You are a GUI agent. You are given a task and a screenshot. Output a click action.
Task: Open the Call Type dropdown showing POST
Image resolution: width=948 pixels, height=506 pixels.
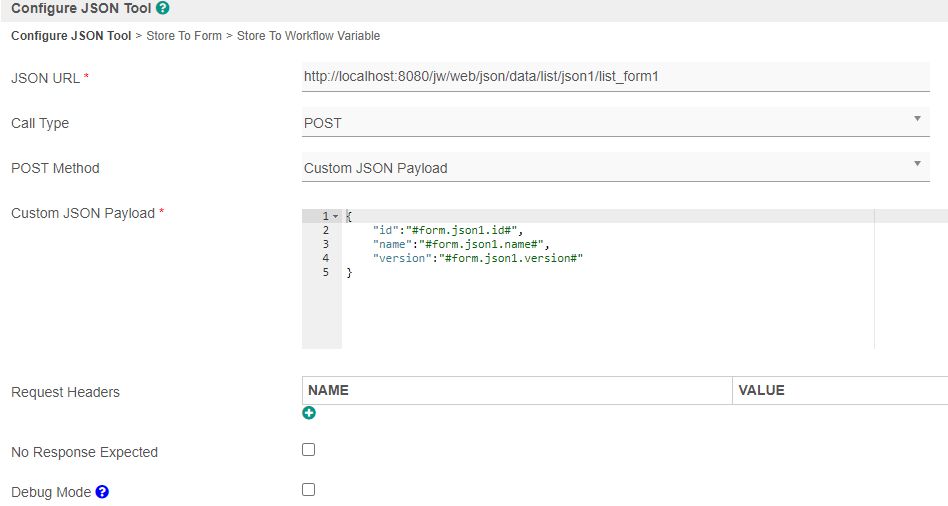[615, 123]
